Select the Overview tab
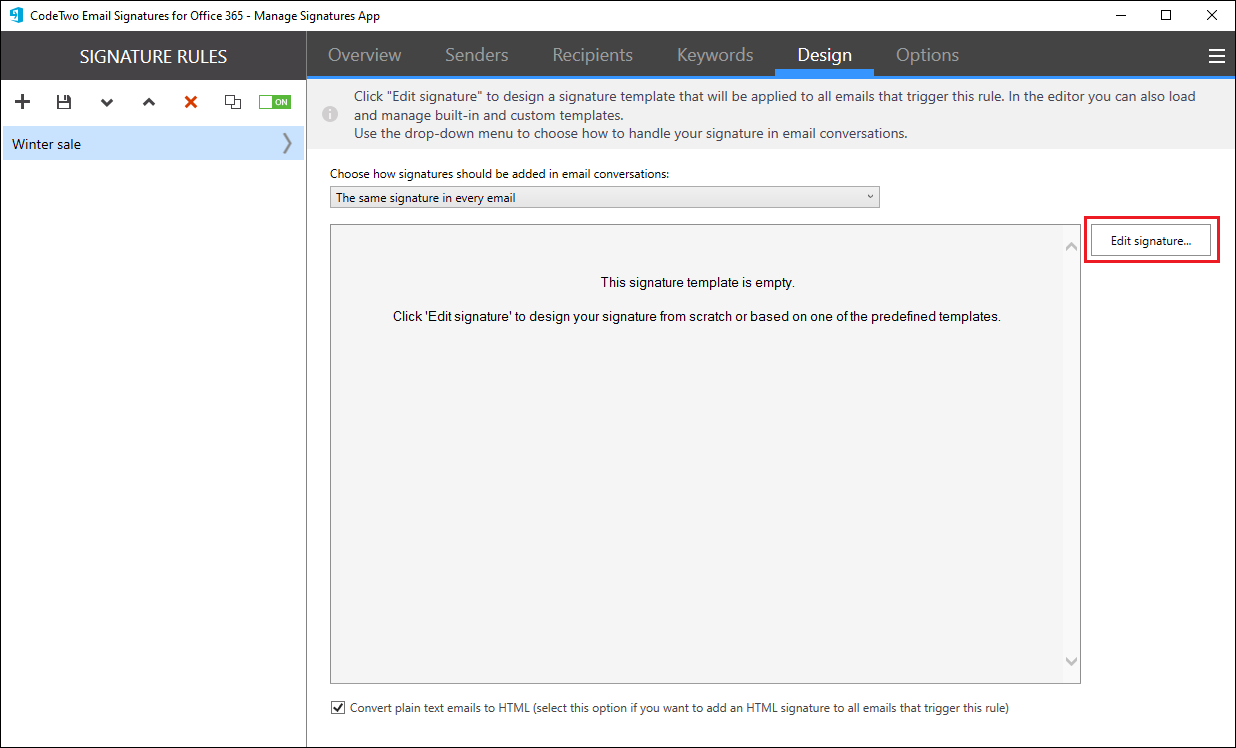Viewport: 1236px width, 748px height. tap(364, 55)
